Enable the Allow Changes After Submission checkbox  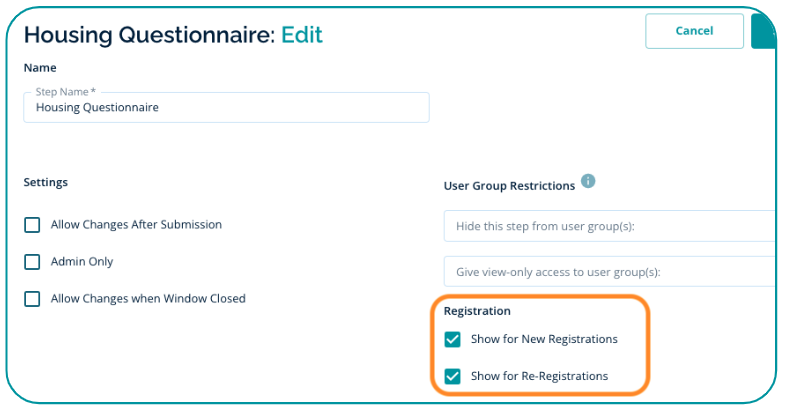[x=33, y=225]
